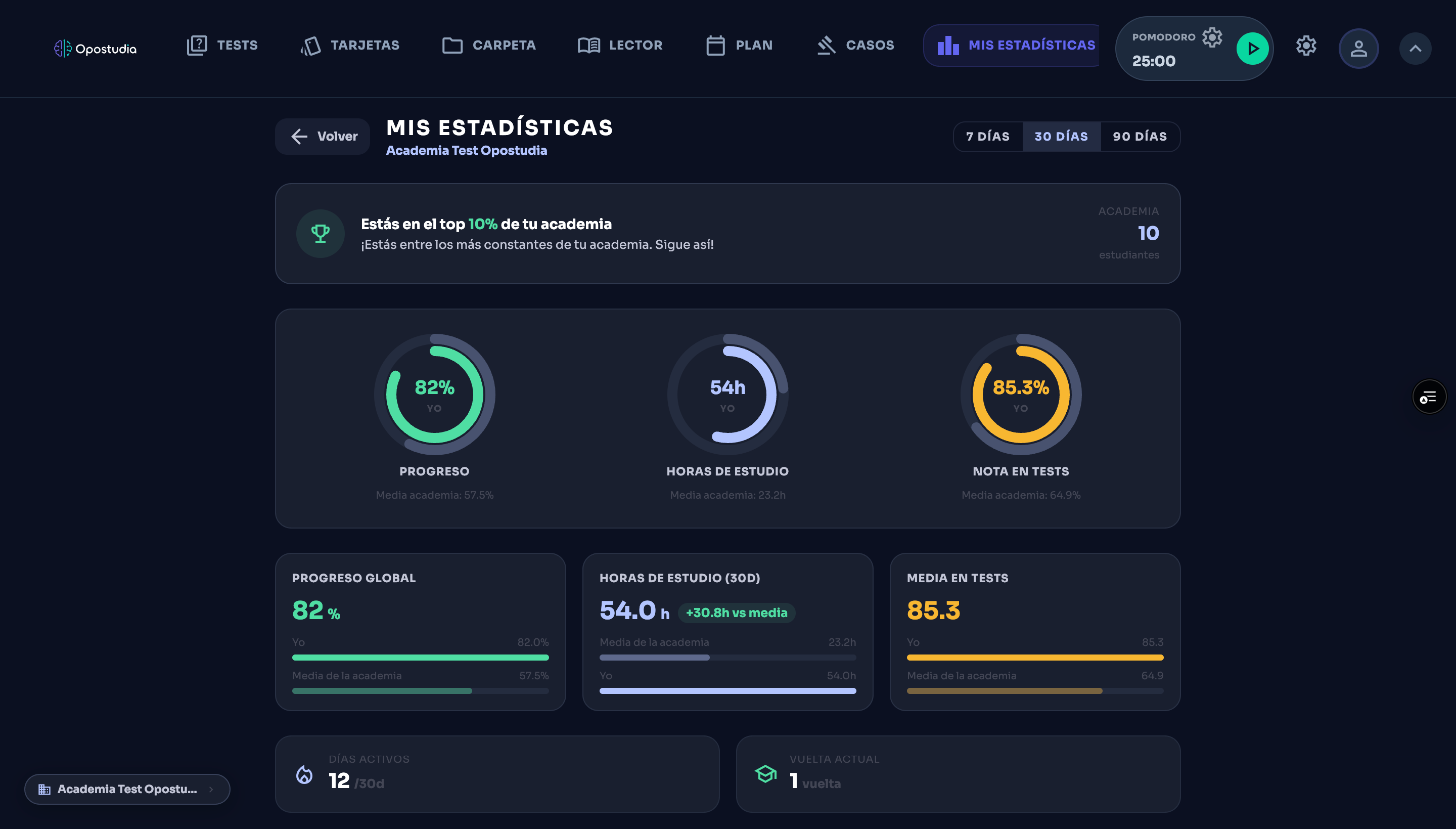Switch range to 7 DÍAS

pos(988,137)
